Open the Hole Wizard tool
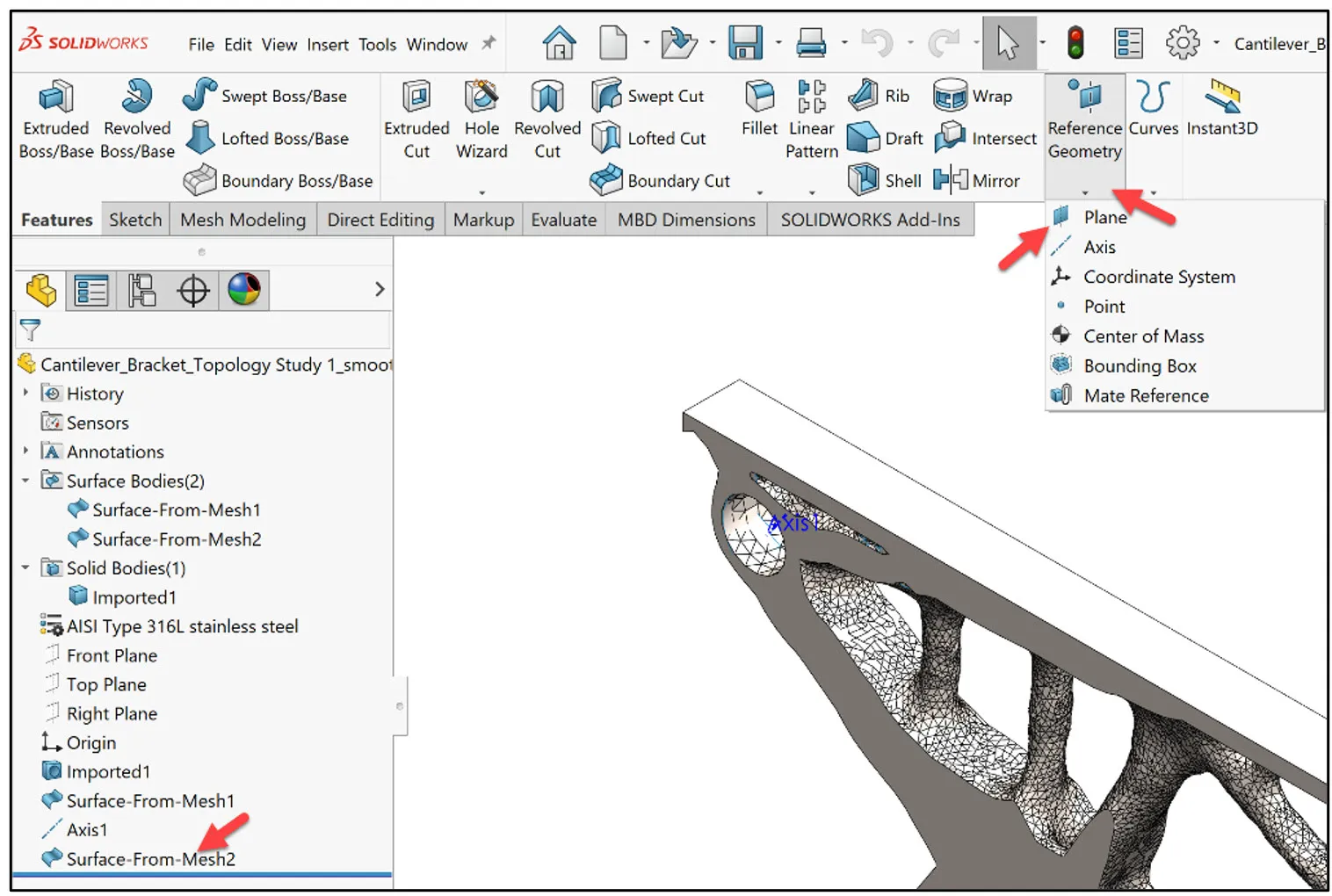The height and width of the screenshot is (896, 1332). click(x=481, y=98)
